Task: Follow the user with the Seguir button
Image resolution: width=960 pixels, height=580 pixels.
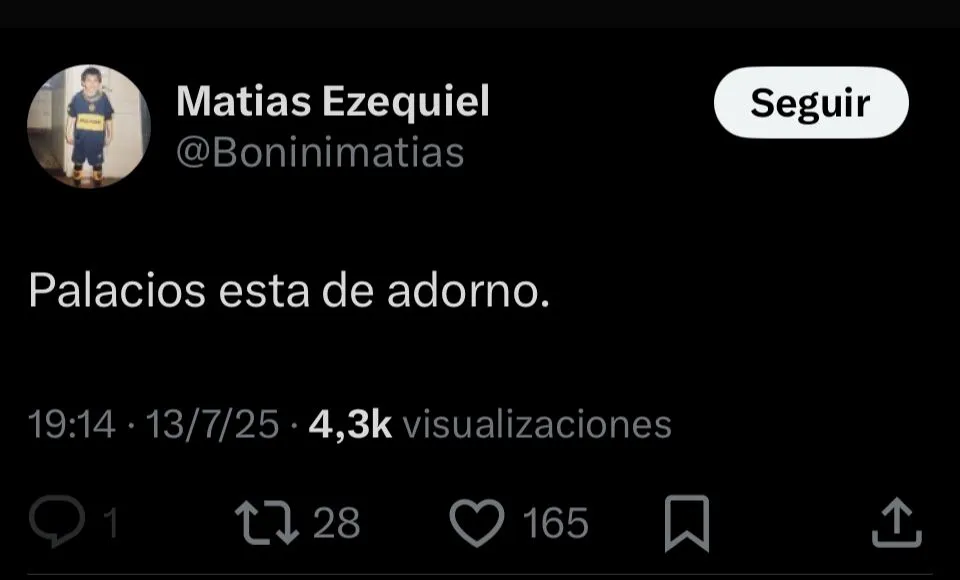Action: 811,102
